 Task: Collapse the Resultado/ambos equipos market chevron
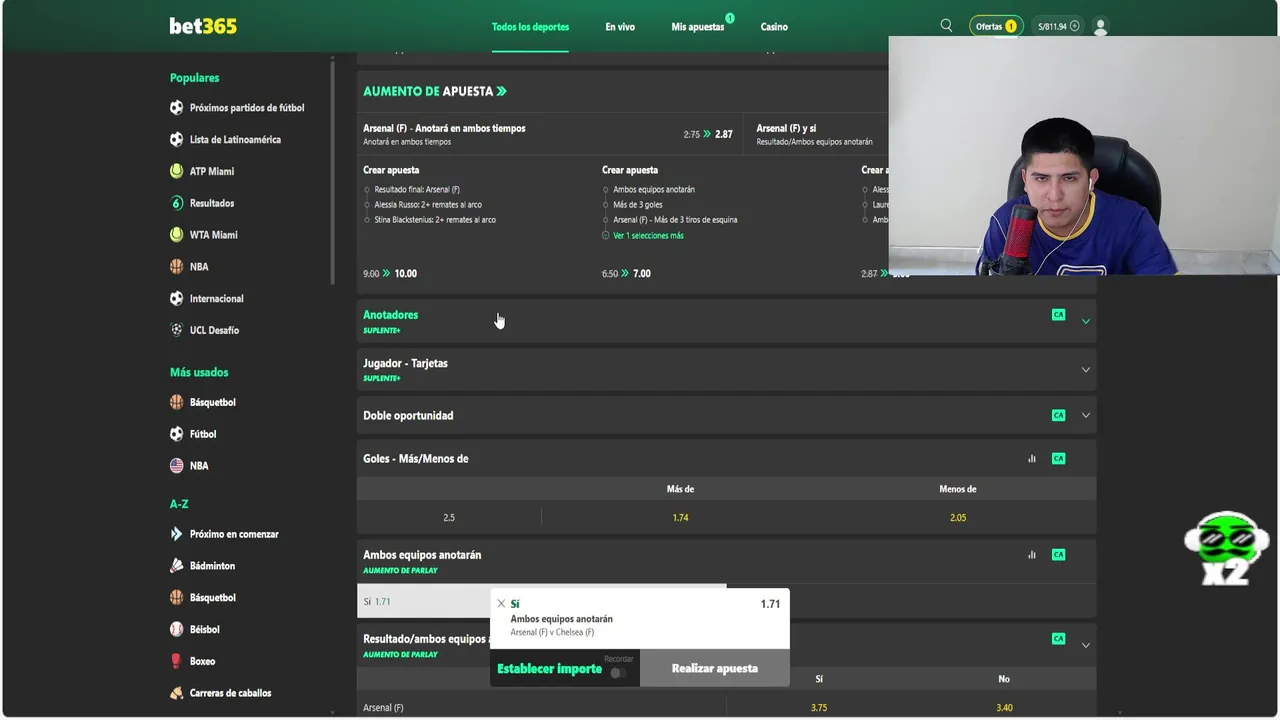click(1085, 645)
